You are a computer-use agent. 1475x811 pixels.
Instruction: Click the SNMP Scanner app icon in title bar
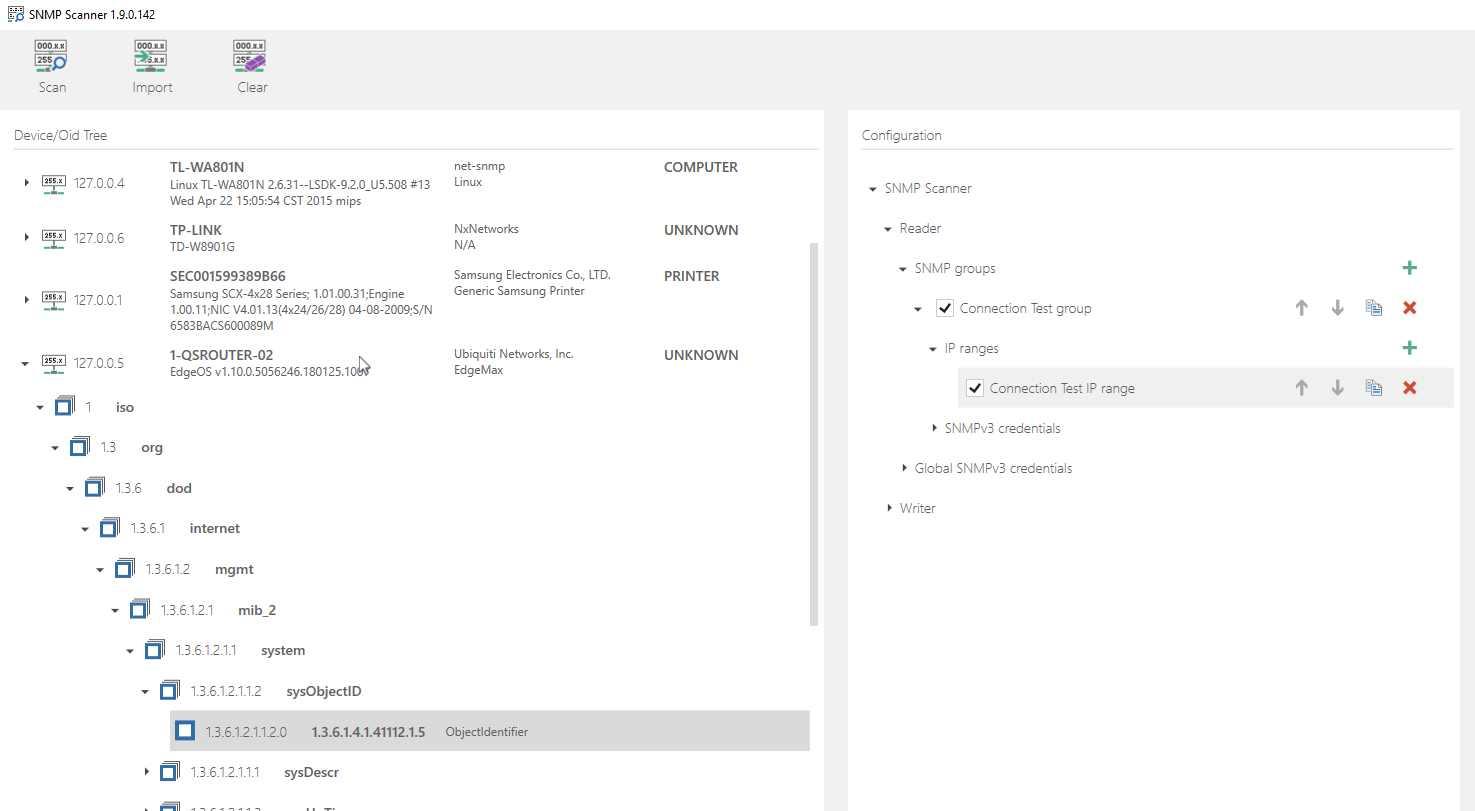tap(16, 15)
